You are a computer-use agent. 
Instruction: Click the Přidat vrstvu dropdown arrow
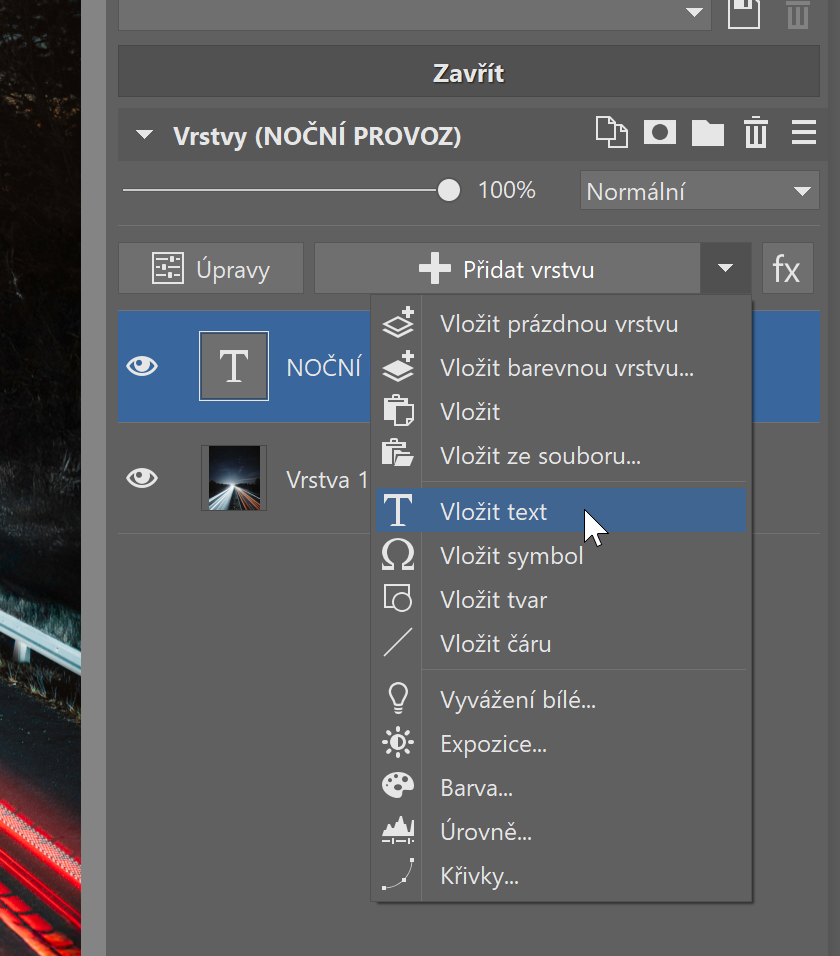pos(726,269)
